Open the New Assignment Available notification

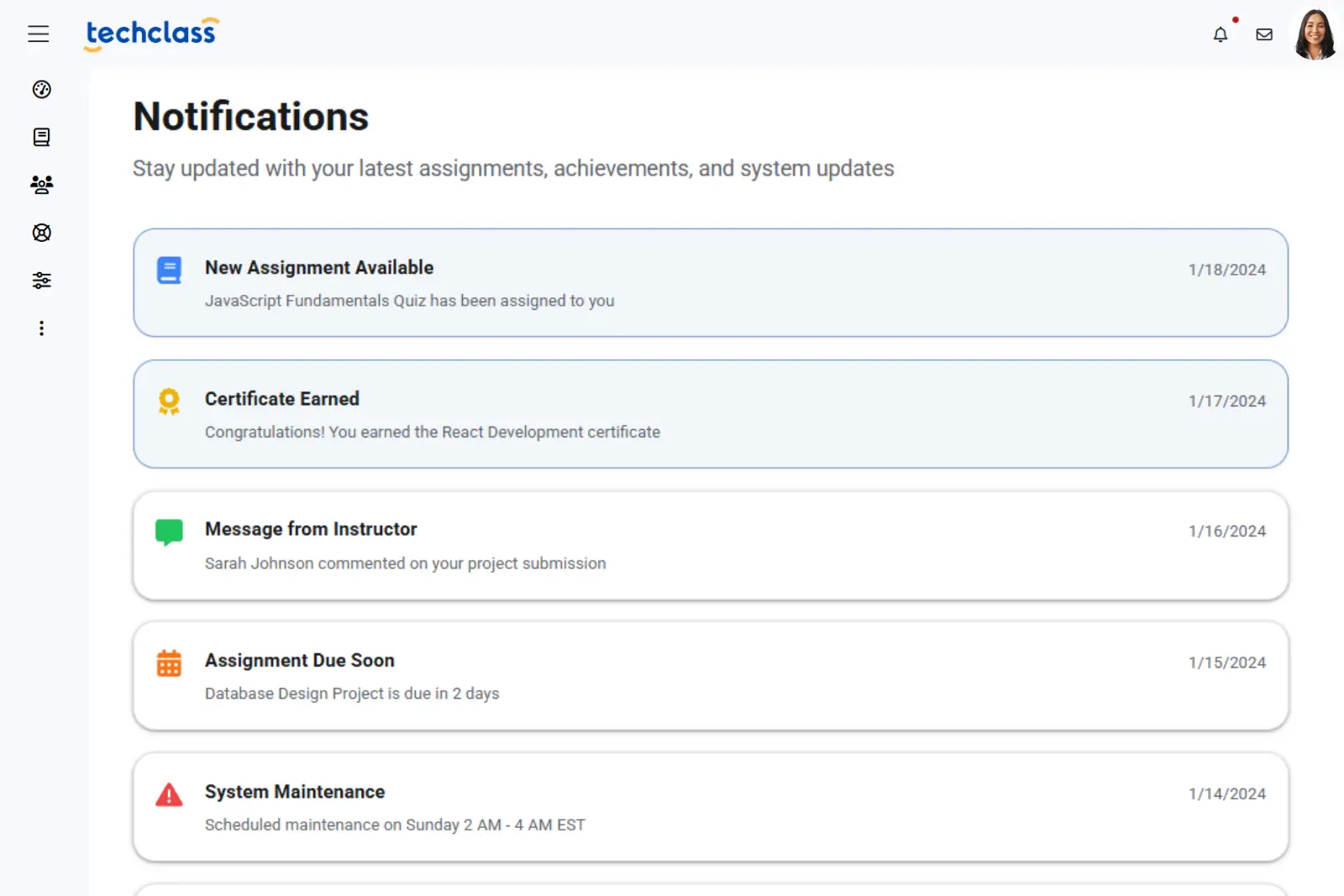(x=711, y=283)
